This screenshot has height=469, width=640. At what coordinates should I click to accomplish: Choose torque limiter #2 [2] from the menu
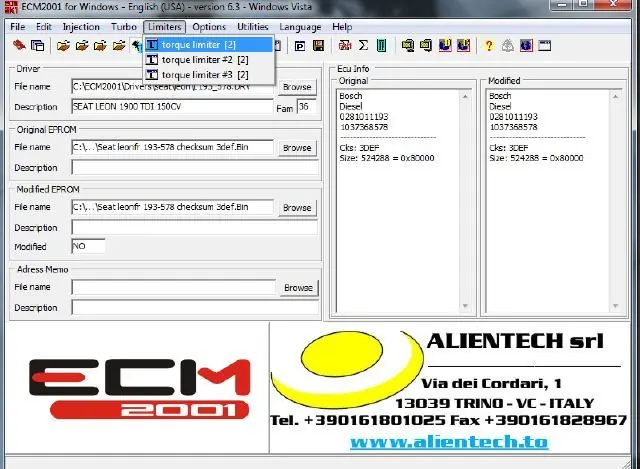click(209, 60)
